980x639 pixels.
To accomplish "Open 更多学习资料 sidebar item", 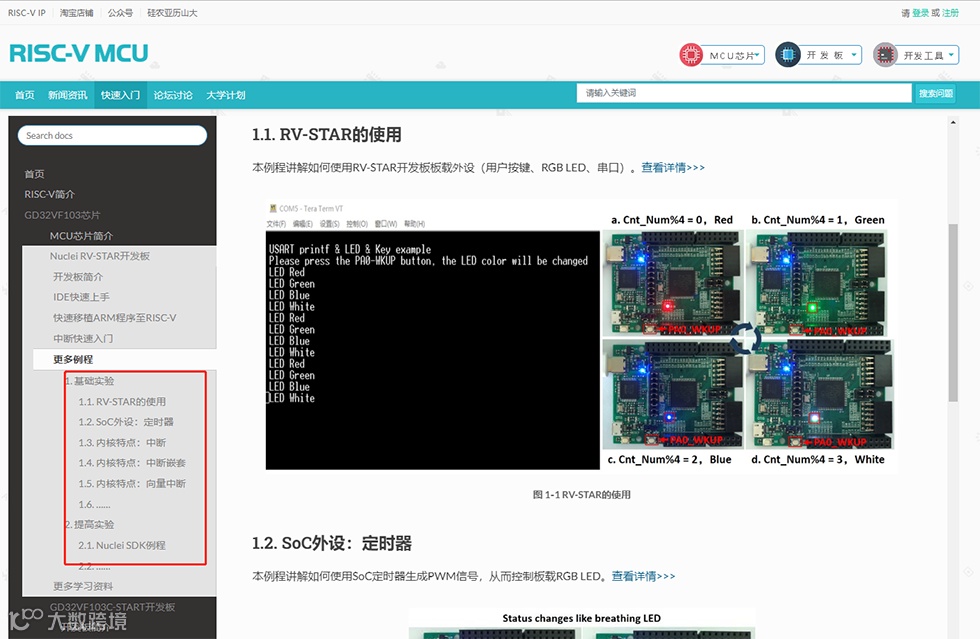I will pyautogui.click(x=83, y=586).
